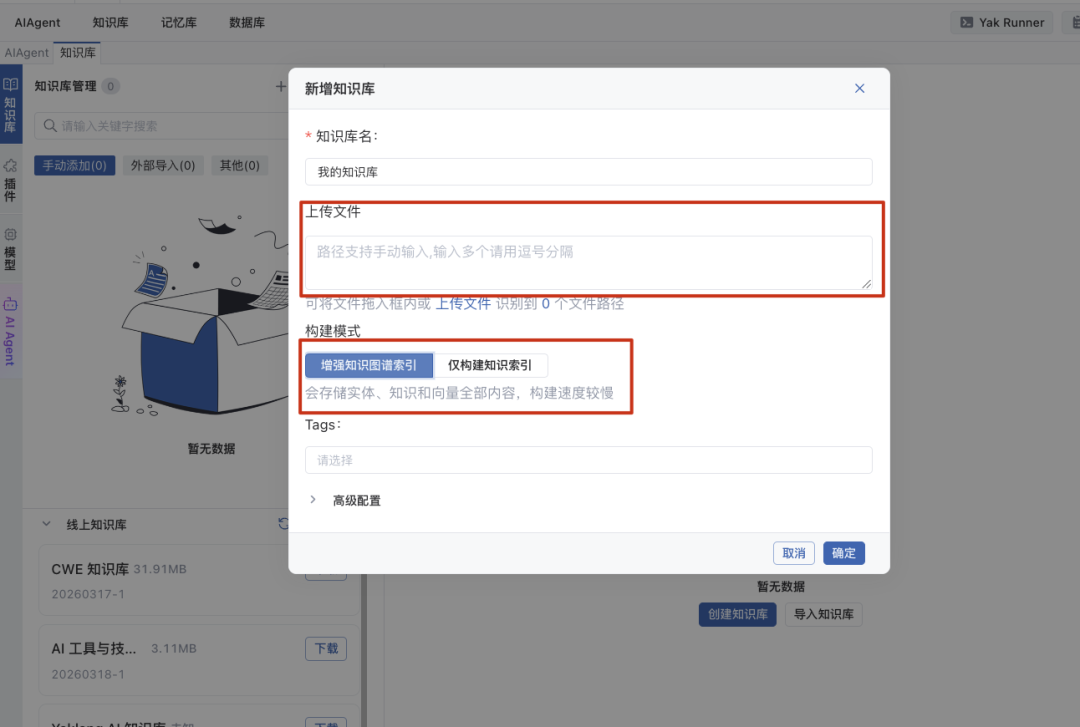Click the 20260317-1 version text
The height and width of the screenshot is (727, 1080).
click(x=88, y=594)
